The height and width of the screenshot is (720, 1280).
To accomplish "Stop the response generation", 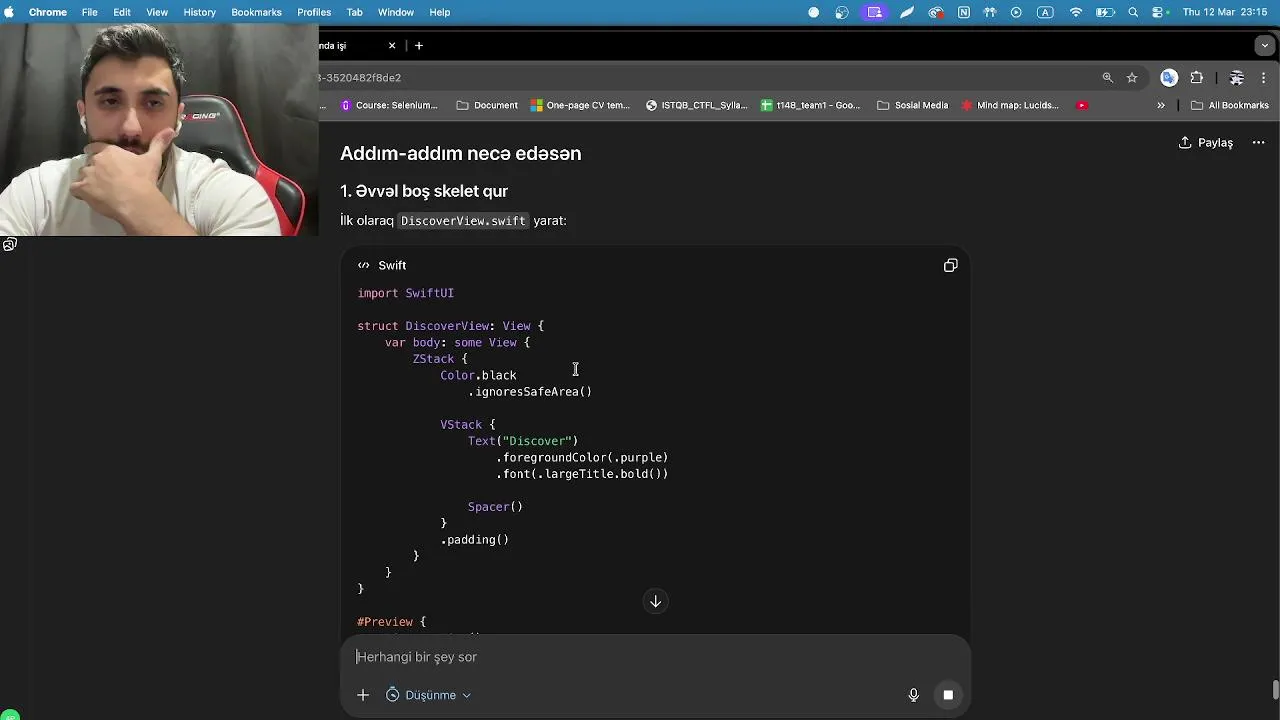I will 948,695.
